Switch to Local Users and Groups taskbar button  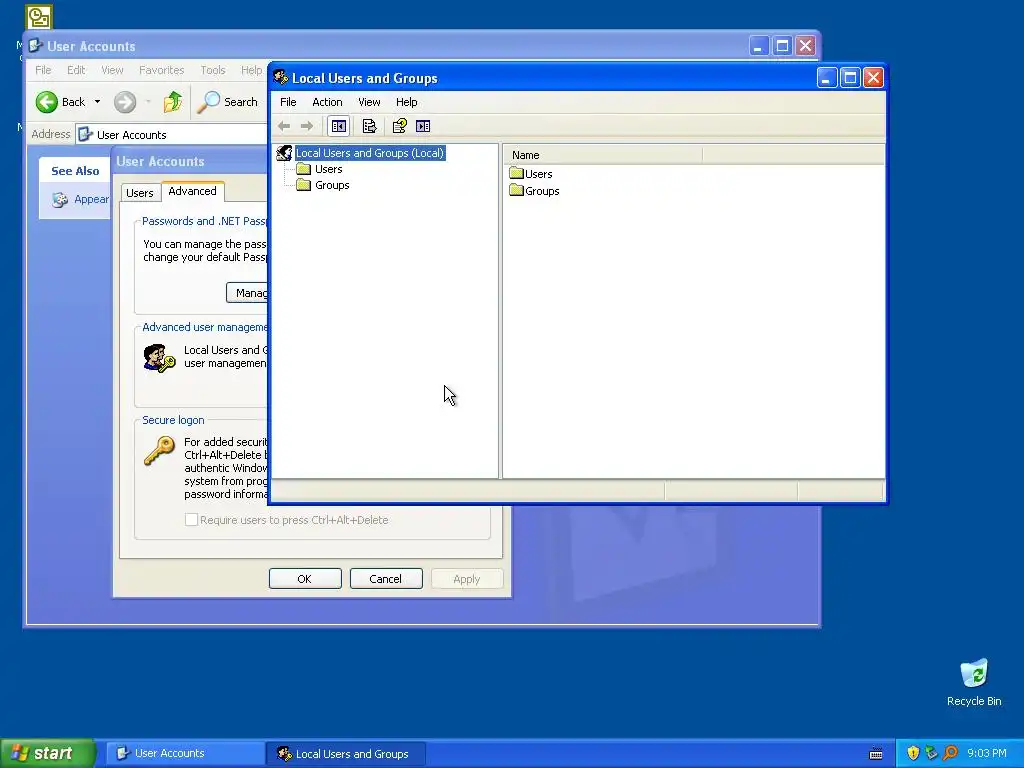point(345,754)
